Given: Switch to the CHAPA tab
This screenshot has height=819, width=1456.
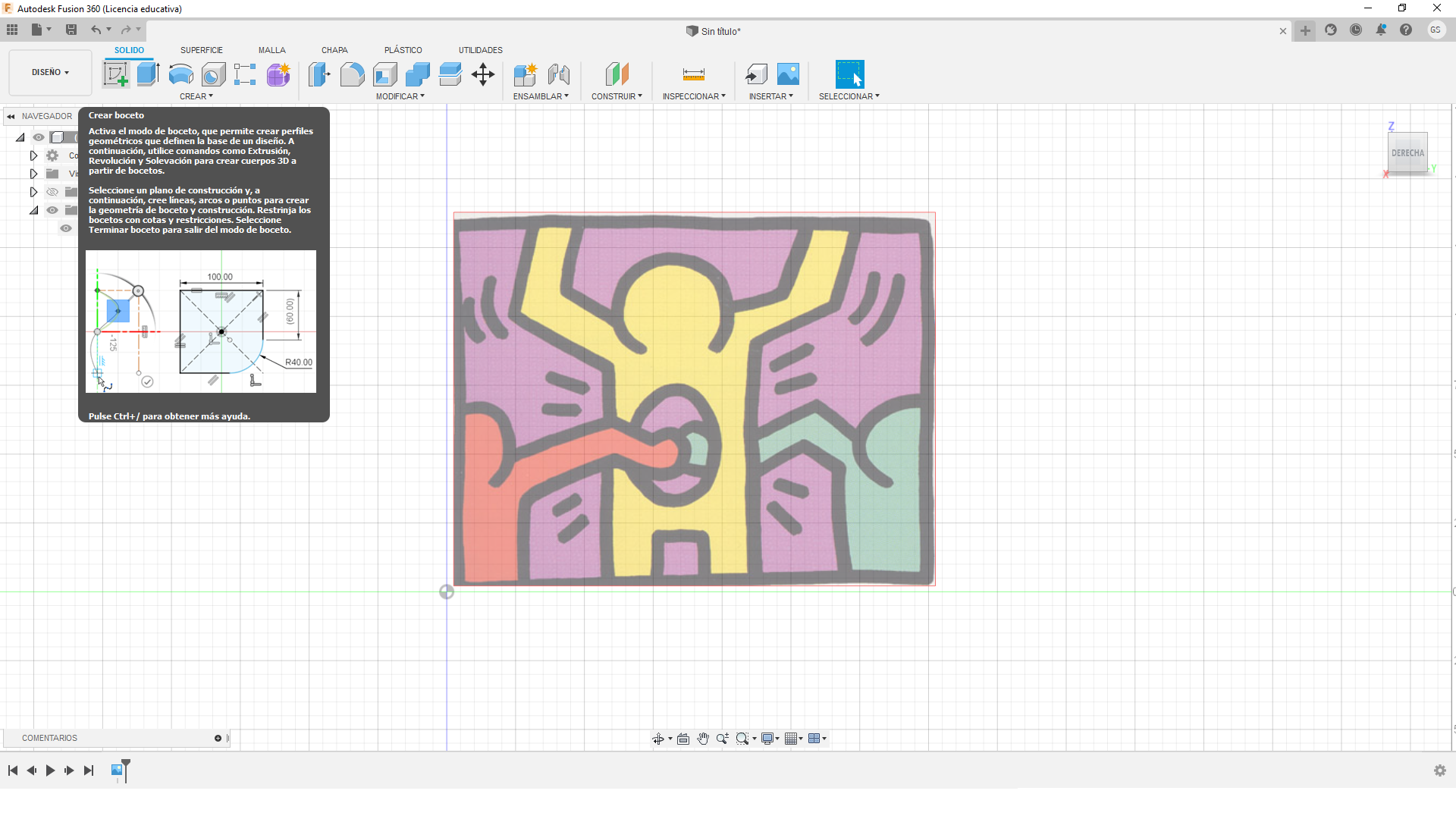Looking at the screenshot, I should 334,50.
